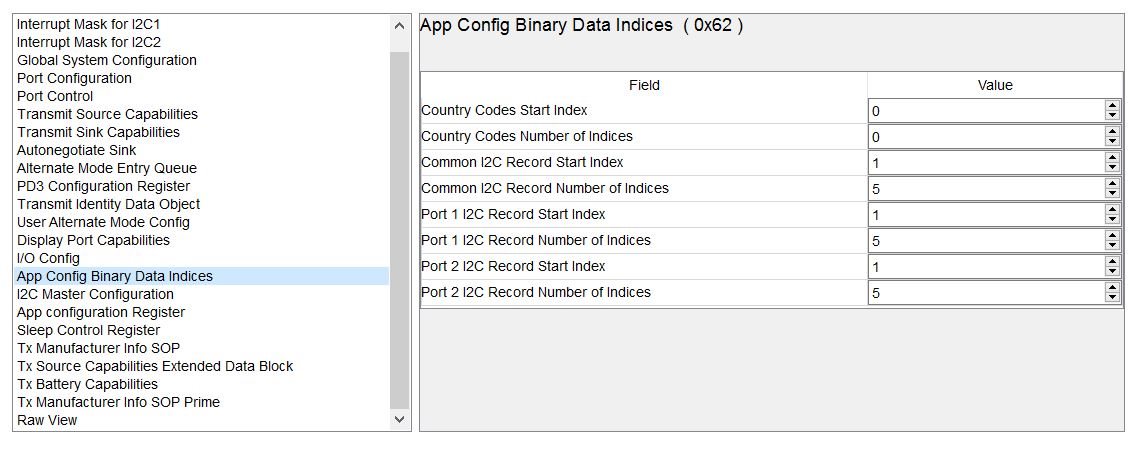Click the Field column header
The width and height of the screenshot is (1141, 450).
644,85
